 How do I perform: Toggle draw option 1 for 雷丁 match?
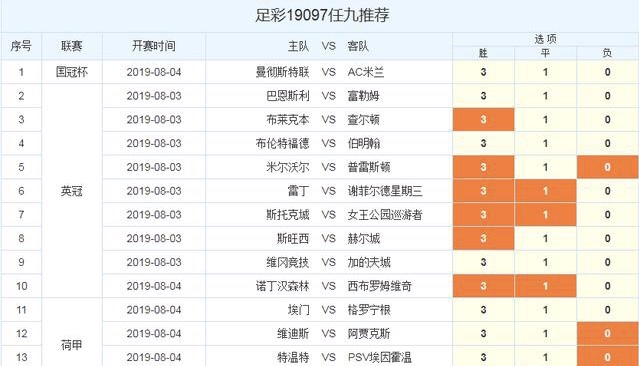click(x=545, y=191)
